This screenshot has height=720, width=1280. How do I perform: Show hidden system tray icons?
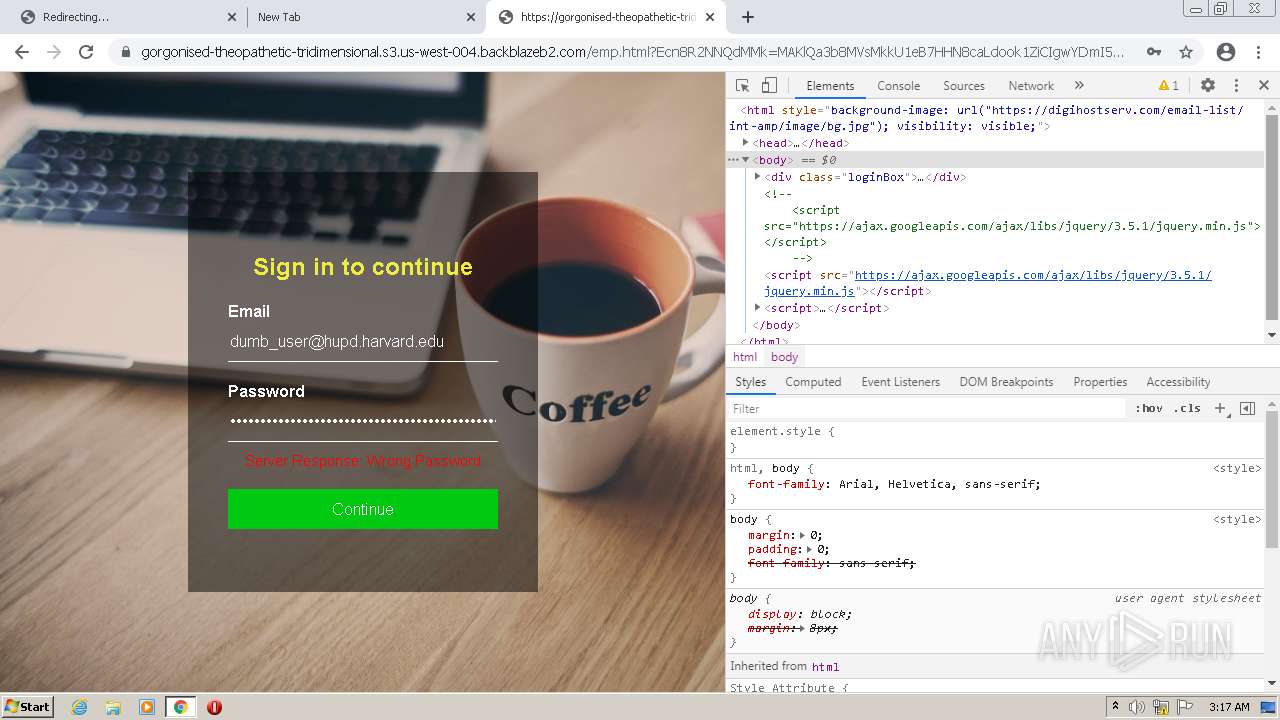(x=1115, y=707)
